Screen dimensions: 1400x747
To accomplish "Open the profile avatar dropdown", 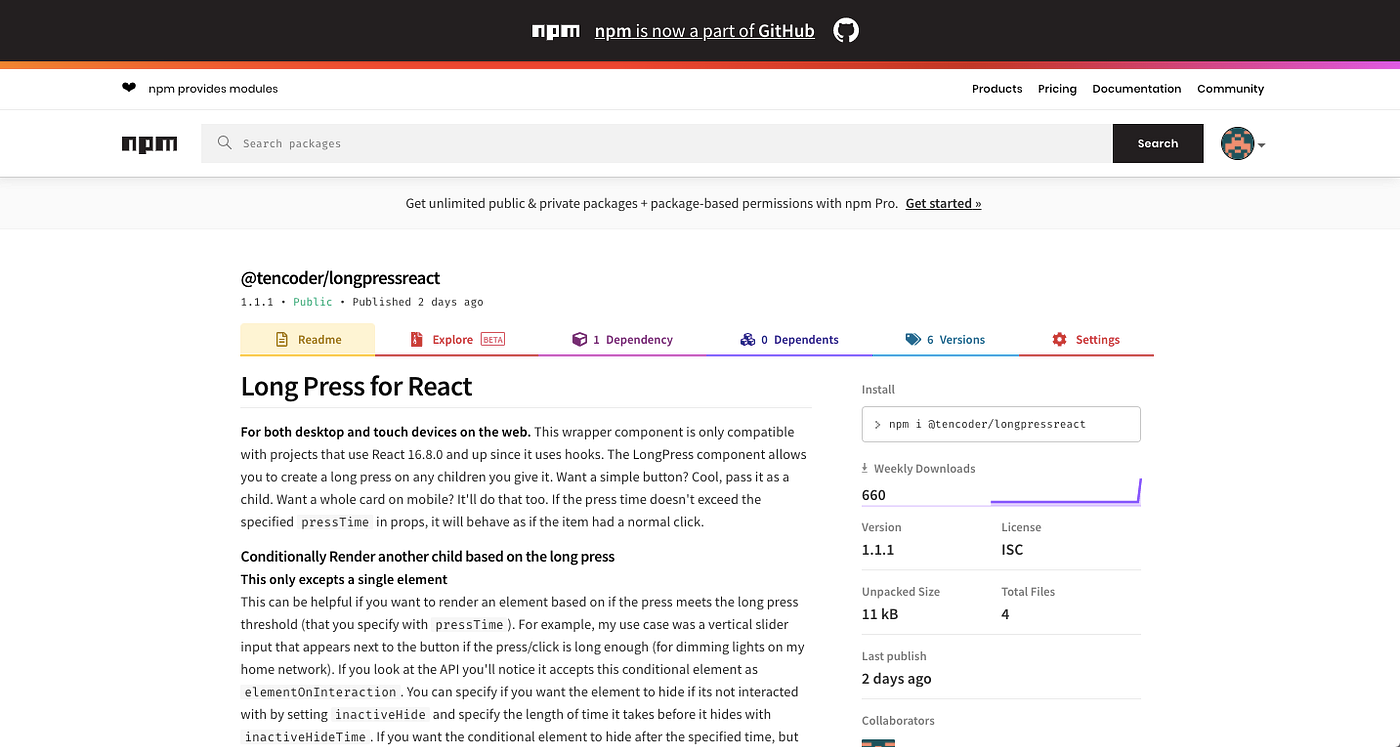I will coord(1240,143).
